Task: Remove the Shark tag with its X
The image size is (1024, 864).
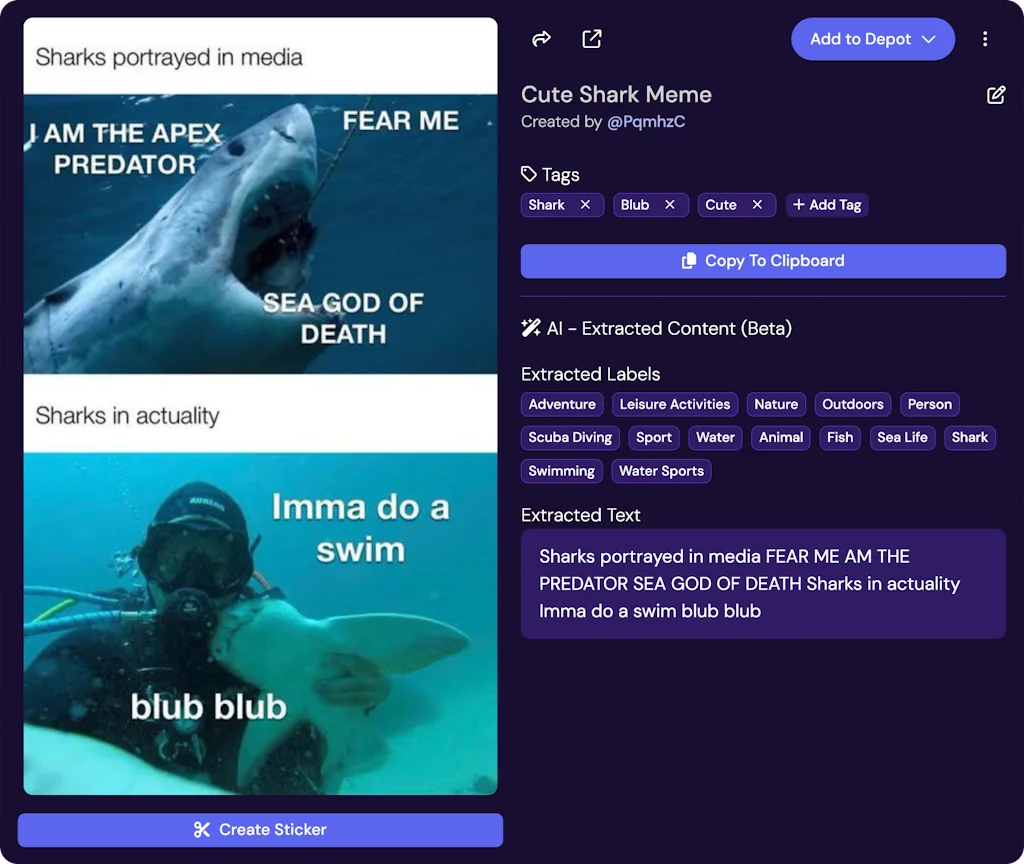Action: (x=586, y=205)
